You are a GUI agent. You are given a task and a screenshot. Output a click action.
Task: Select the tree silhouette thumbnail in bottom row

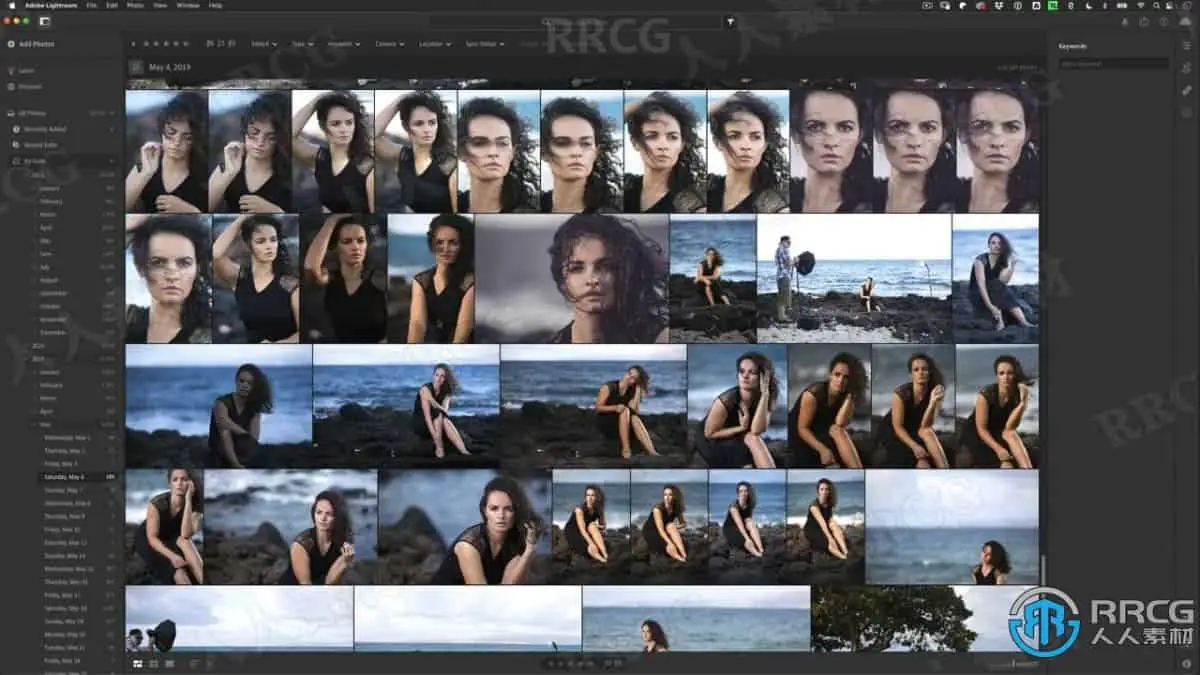click(x=924, y=619)
